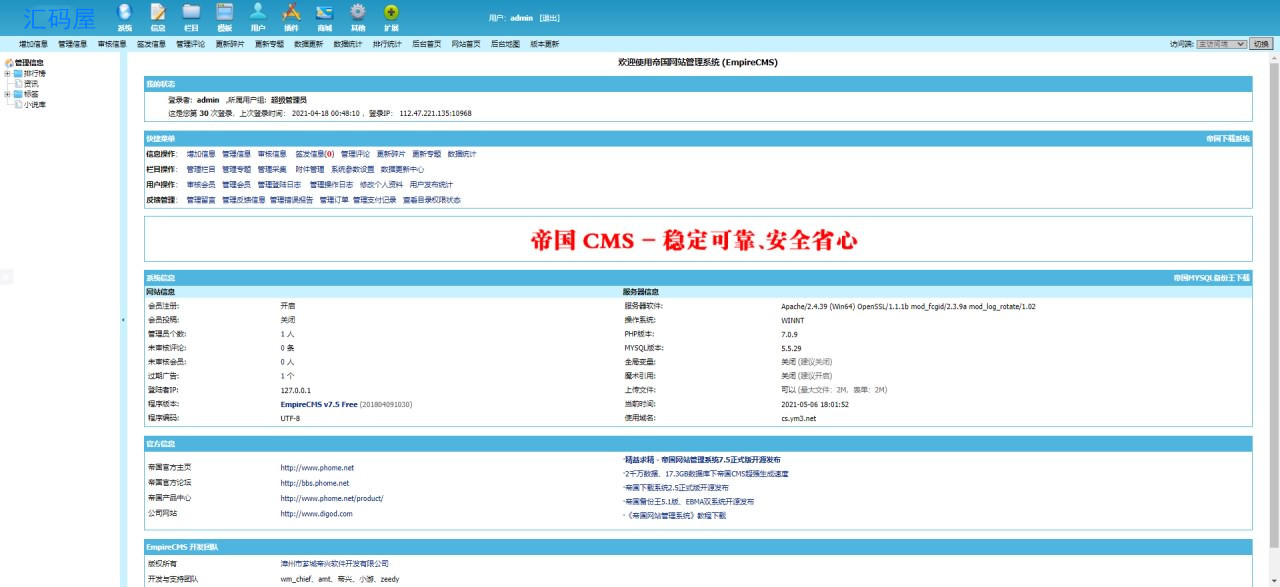The width and height of the screenshot is (1280, 587).
Task: Open the 其他 (Other) gear icon
Action: [x=358, y=16]
